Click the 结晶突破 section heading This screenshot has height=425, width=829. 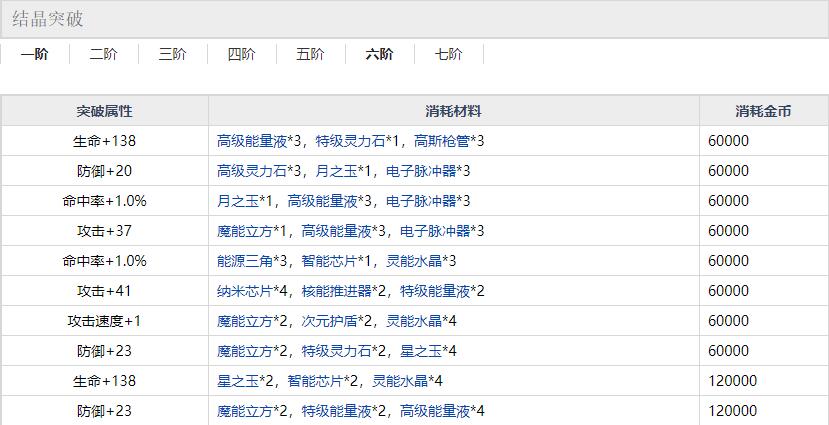pos(48,19)
